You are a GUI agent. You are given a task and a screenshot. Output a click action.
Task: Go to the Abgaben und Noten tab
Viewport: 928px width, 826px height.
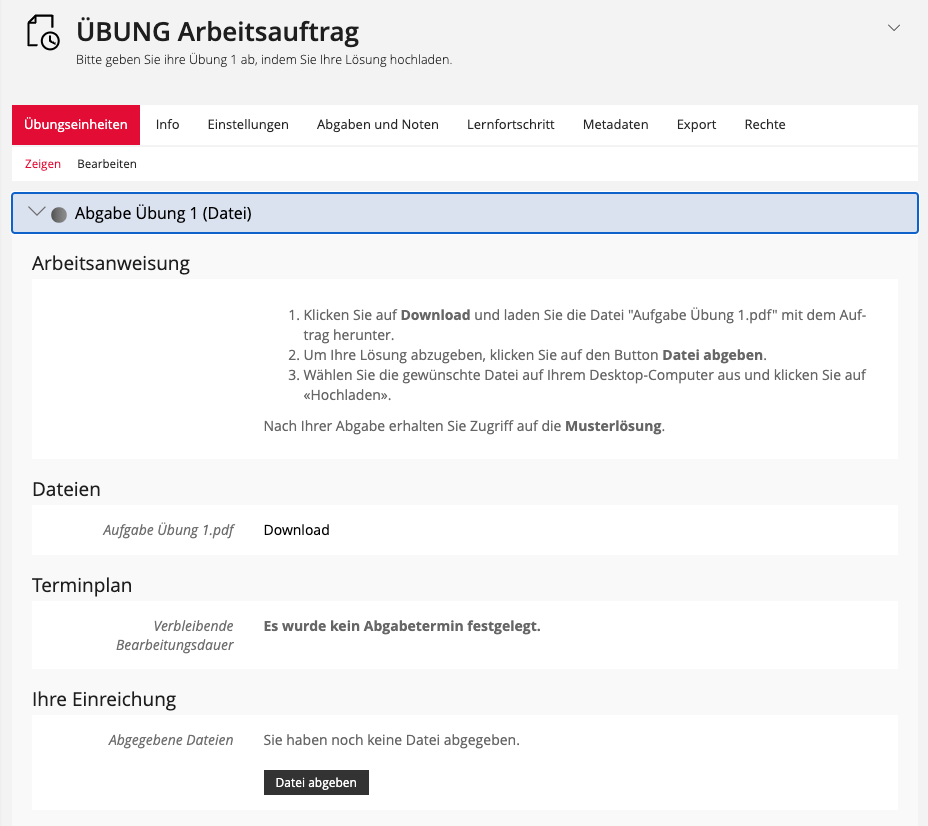click(378, 125)
